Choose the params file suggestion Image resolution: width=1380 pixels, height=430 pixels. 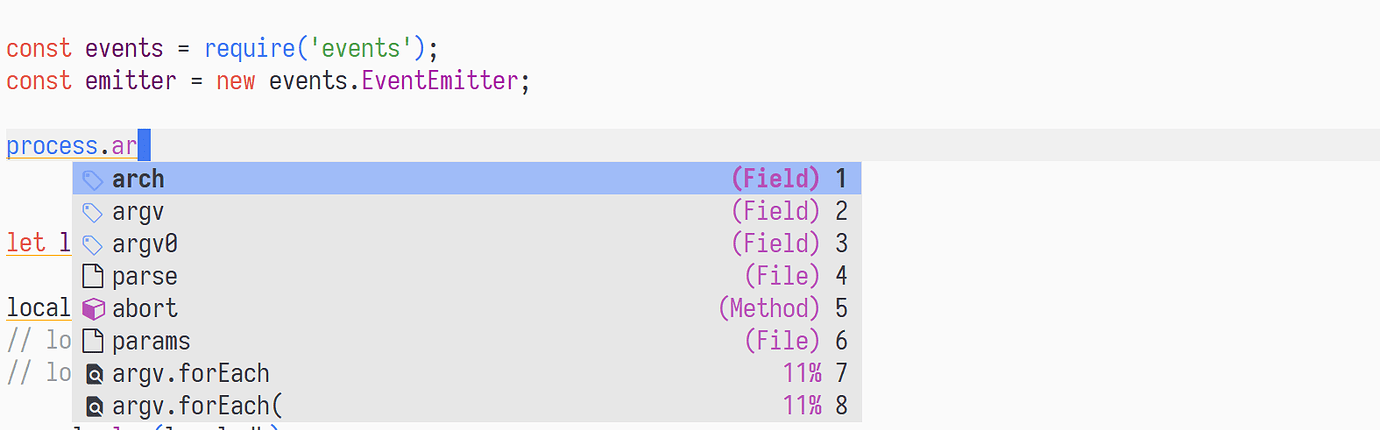pos(467,340)
